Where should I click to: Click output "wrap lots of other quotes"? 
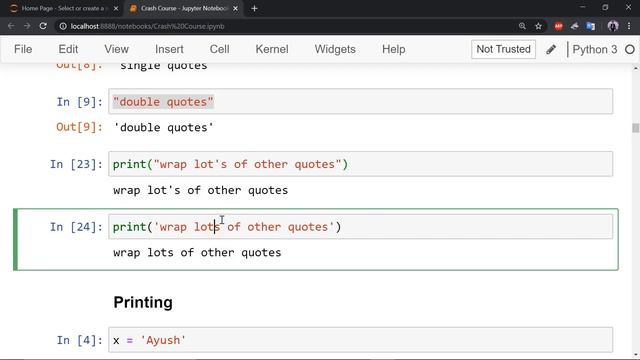click(197, 253)
